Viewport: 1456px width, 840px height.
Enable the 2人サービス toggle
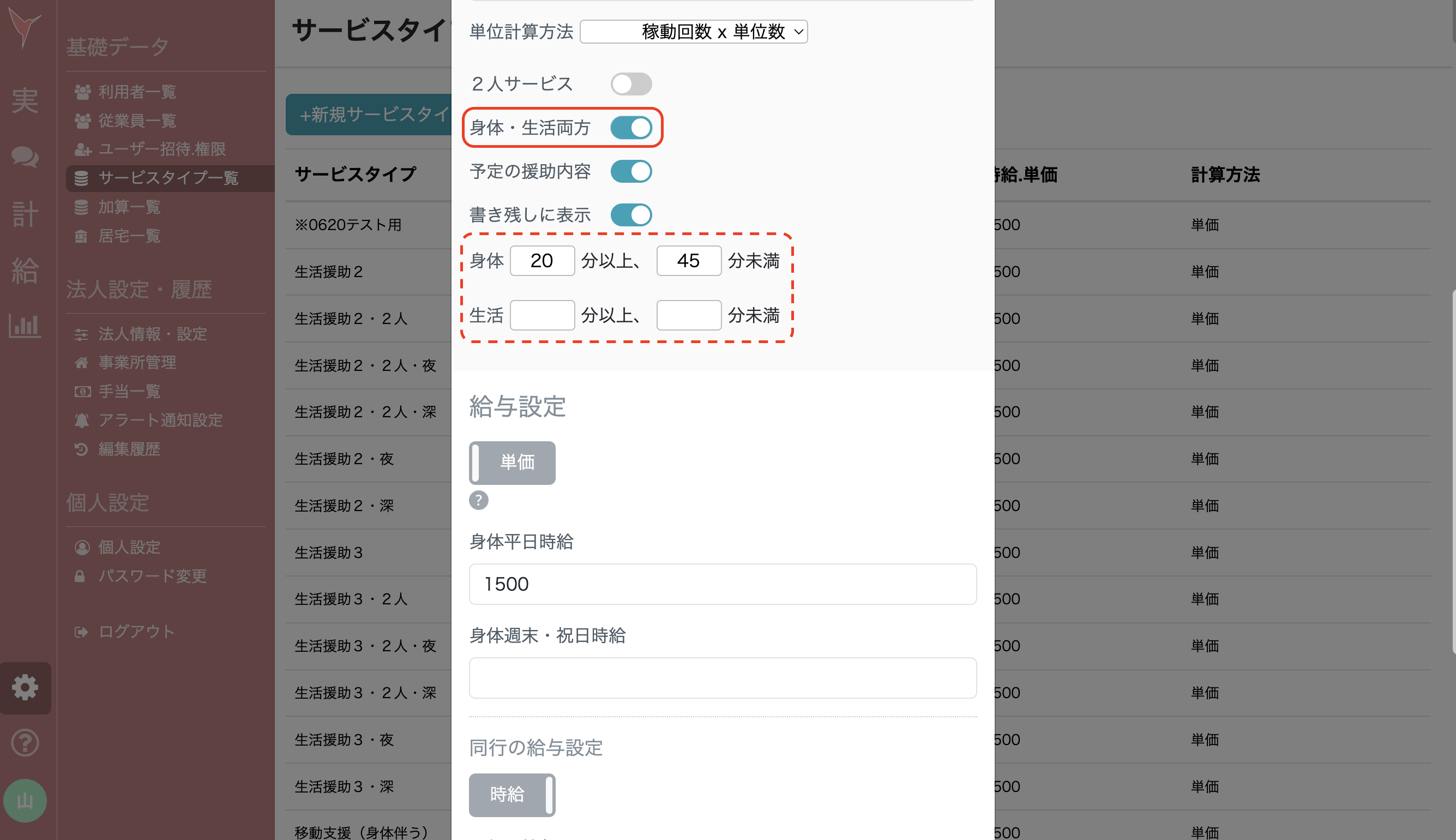pos(631,83)
